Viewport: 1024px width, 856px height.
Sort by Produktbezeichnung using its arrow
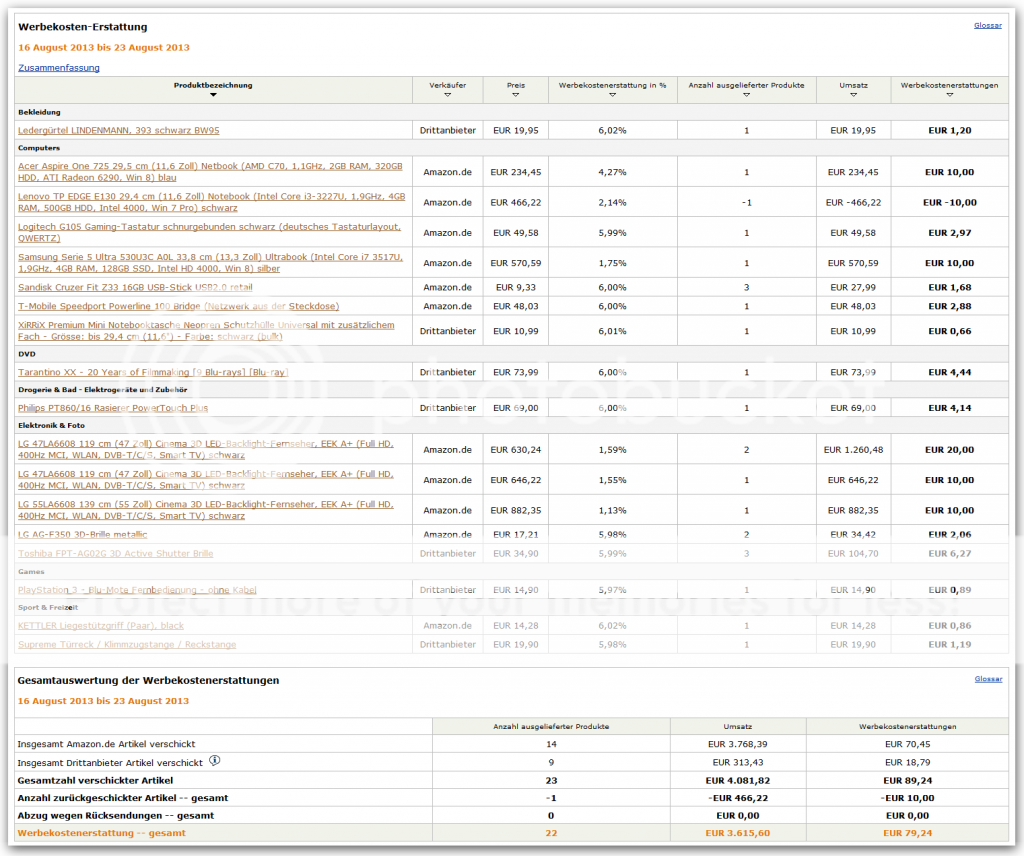(x=213, y=95)
